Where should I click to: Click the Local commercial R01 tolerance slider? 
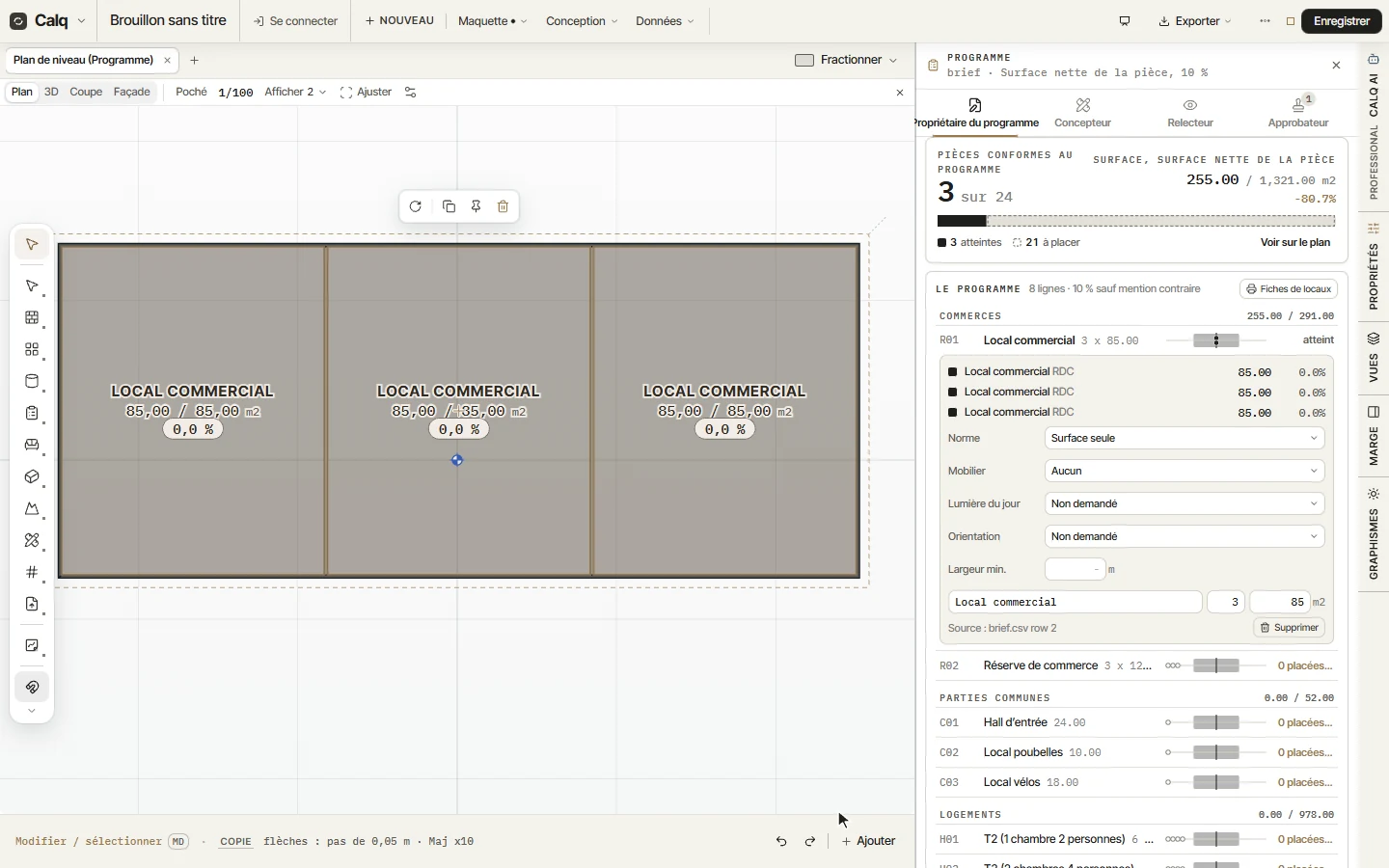pyautogui.click(x=1216, y=340)
